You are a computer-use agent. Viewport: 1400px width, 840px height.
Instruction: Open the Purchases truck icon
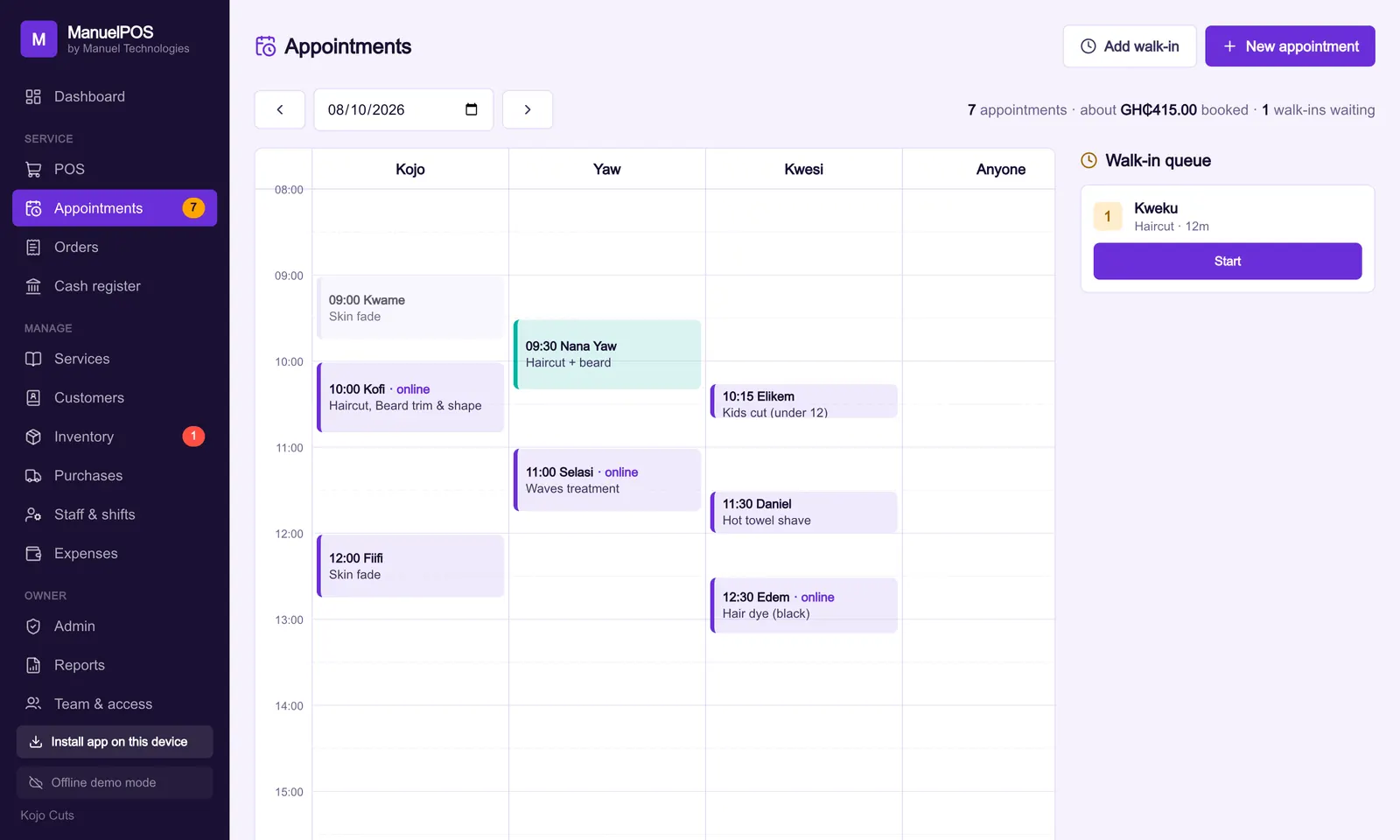pos(33,476)
